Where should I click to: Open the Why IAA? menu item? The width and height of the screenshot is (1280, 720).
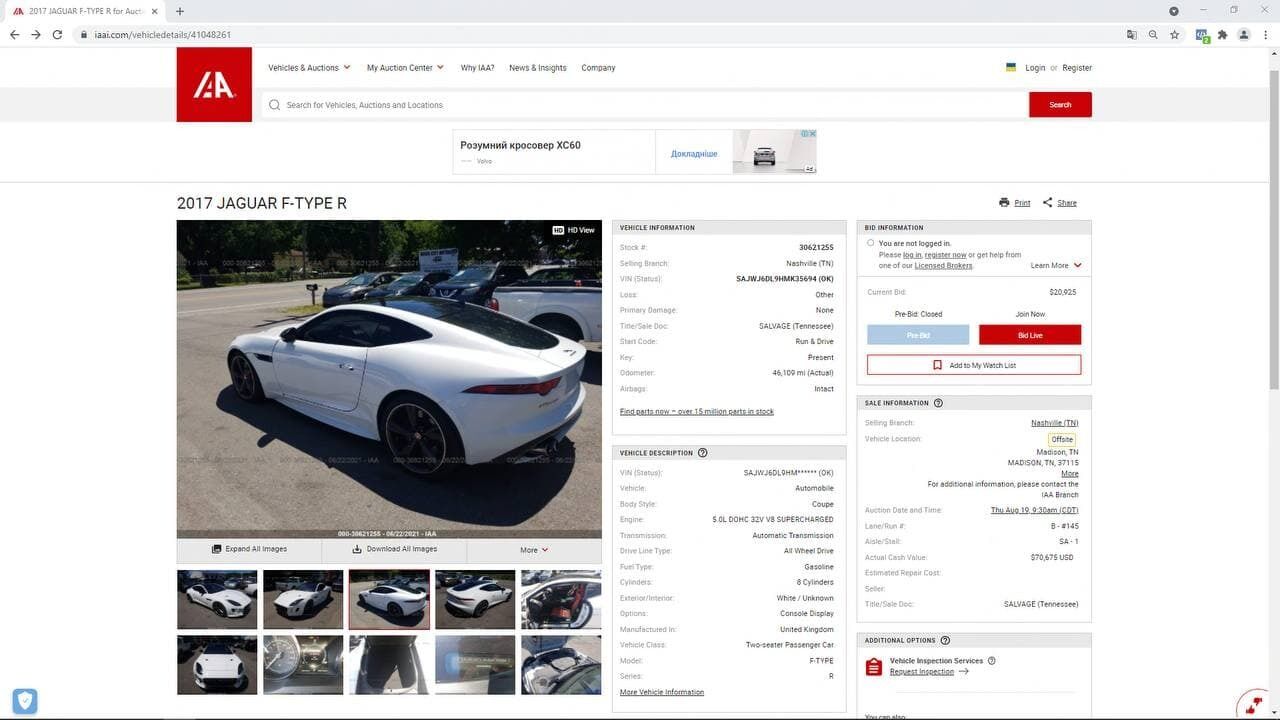pos(477,68)
